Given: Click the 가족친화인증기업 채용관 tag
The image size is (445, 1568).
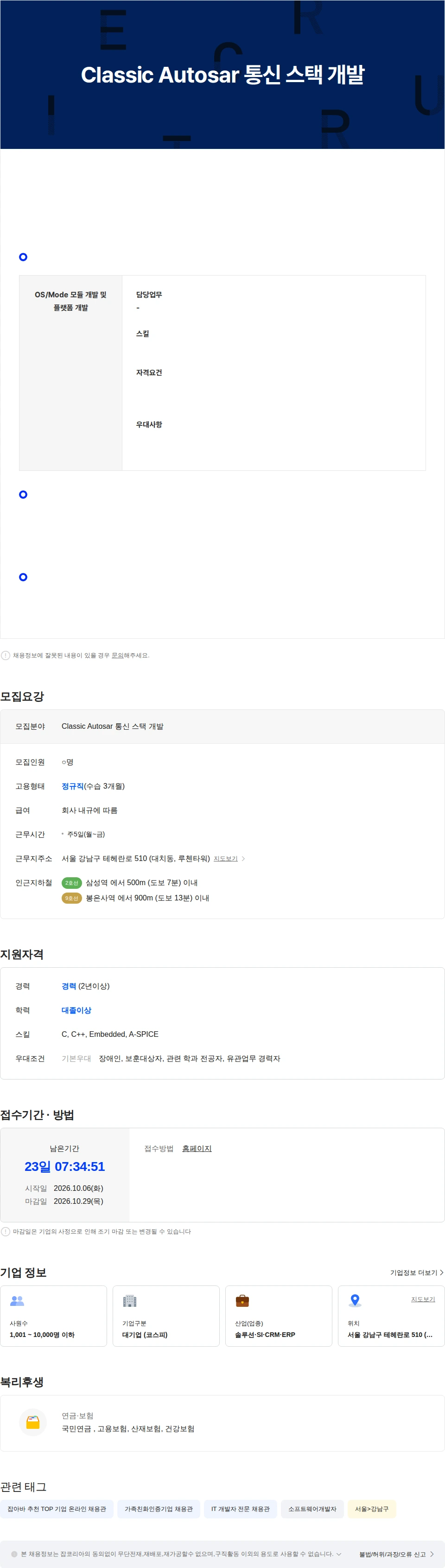Looking at the screenshot, I should click(159, 1508).
